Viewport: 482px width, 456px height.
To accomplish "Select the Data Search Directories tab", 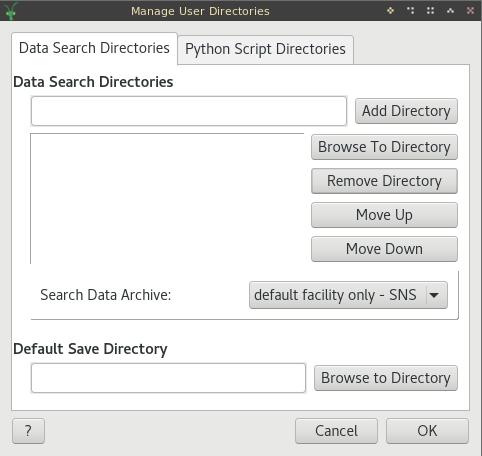I will pyautogui.click(x=94, y=48).
